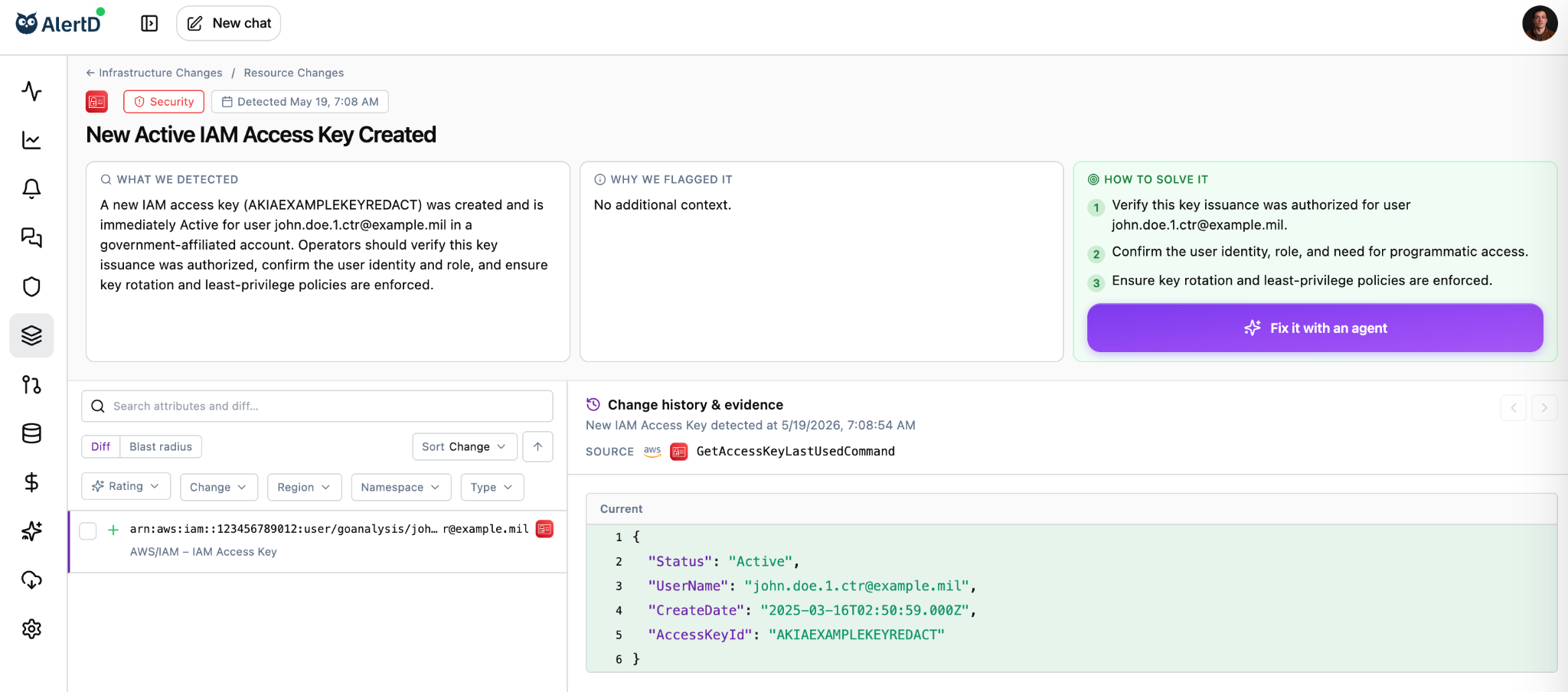Open the Sort Change dropdown
The image size is (1568, 692).
(x=465, y=447)
